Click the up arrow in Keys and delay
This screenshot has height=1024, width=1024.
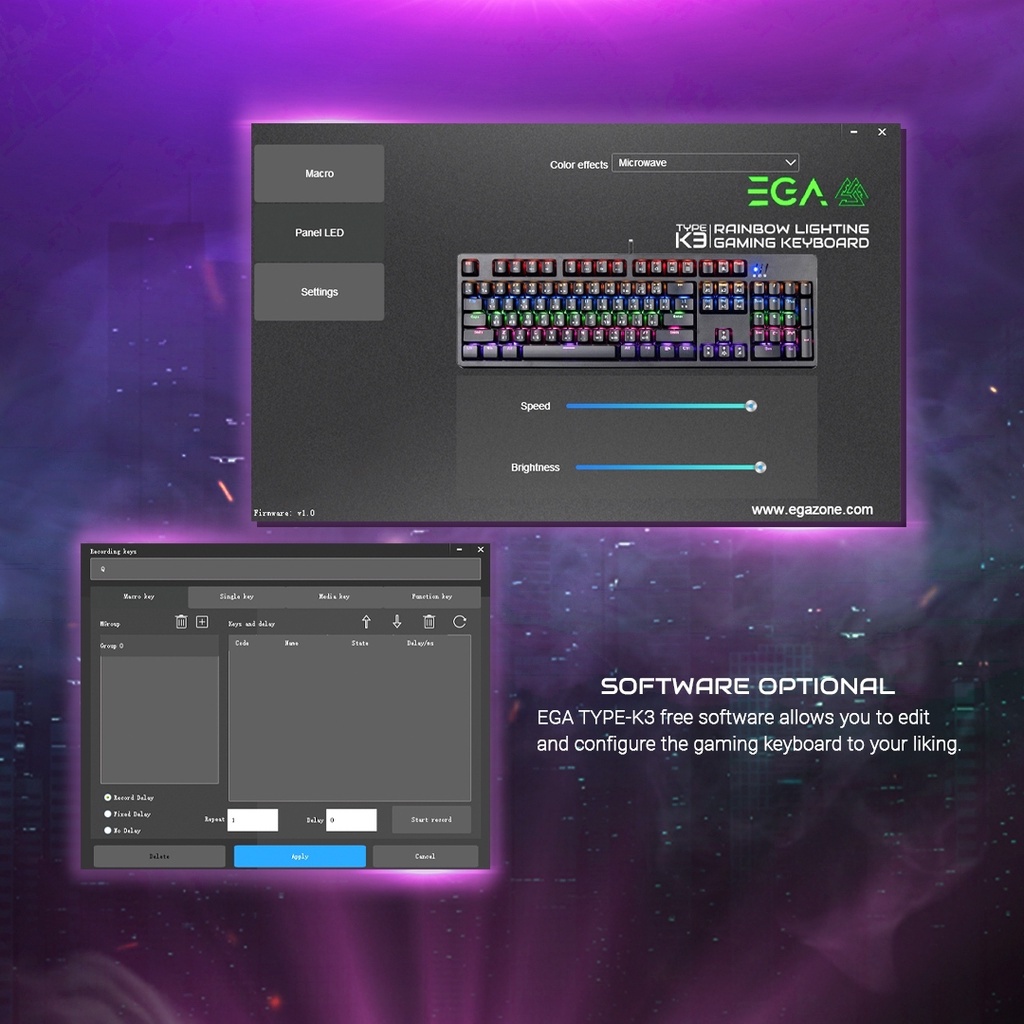366,622
